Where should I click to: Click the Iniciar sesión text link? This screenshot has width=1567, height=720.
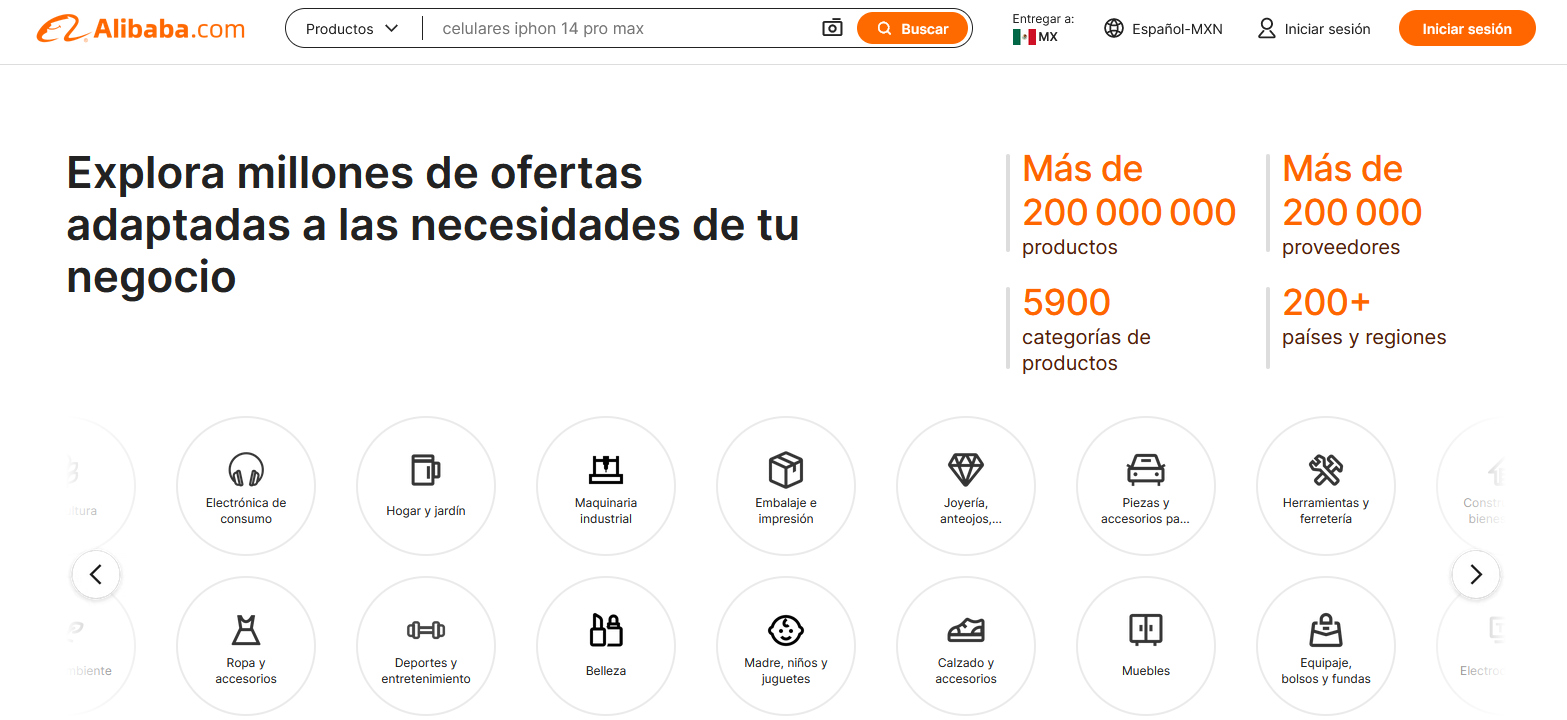[1327, 29]
